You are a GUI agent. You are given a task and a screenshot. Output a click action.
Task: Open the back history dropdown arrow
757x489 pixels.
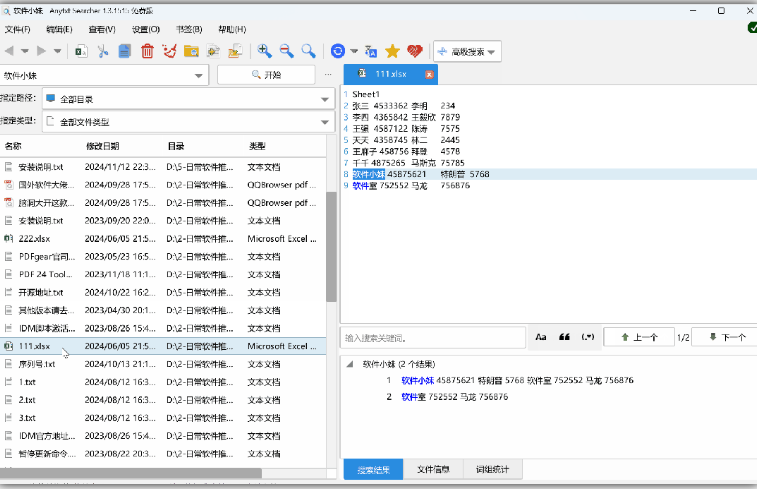(x=25, y=51)
